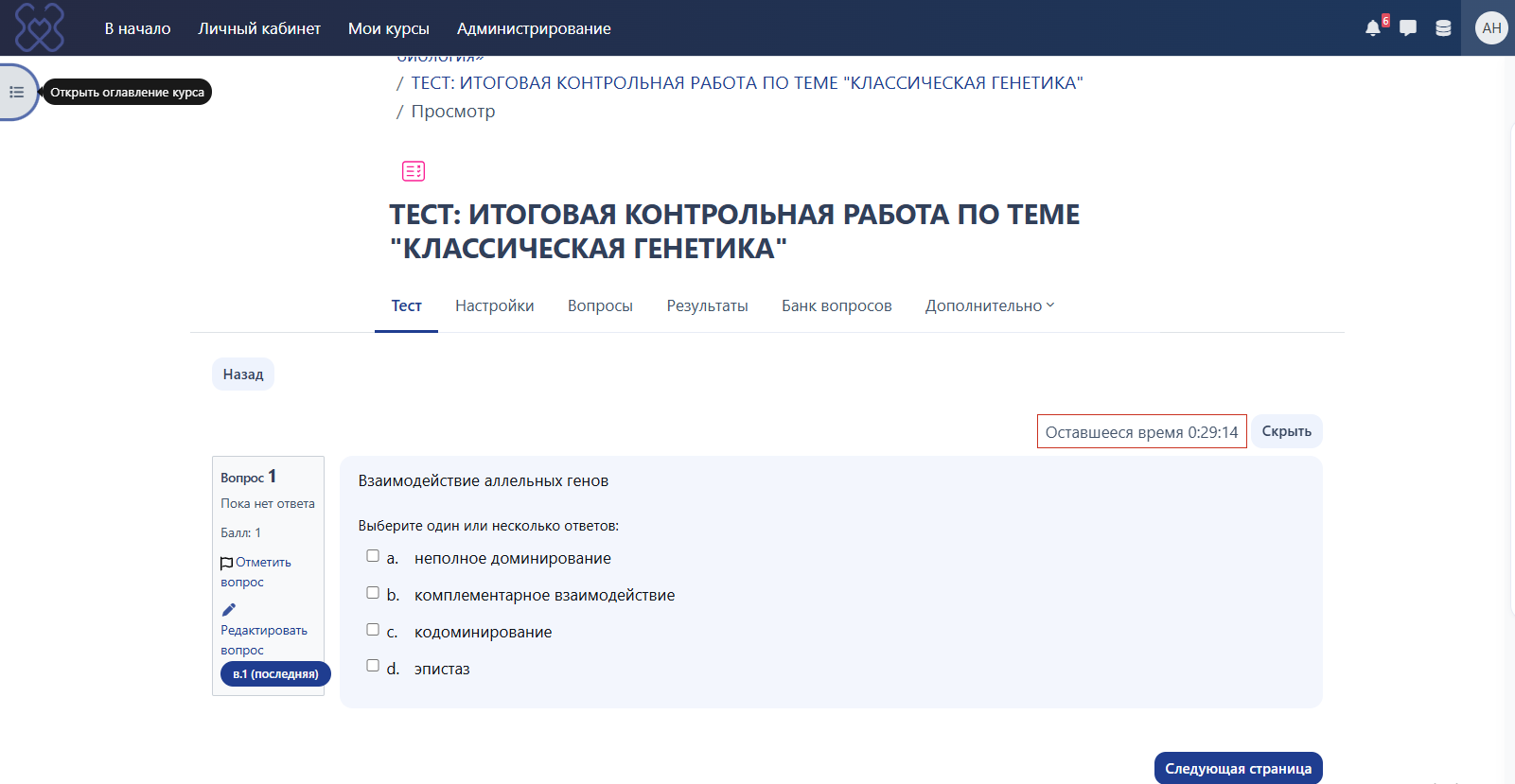
Task: Switch to the Результаты tab
Action: click(708, 305)
